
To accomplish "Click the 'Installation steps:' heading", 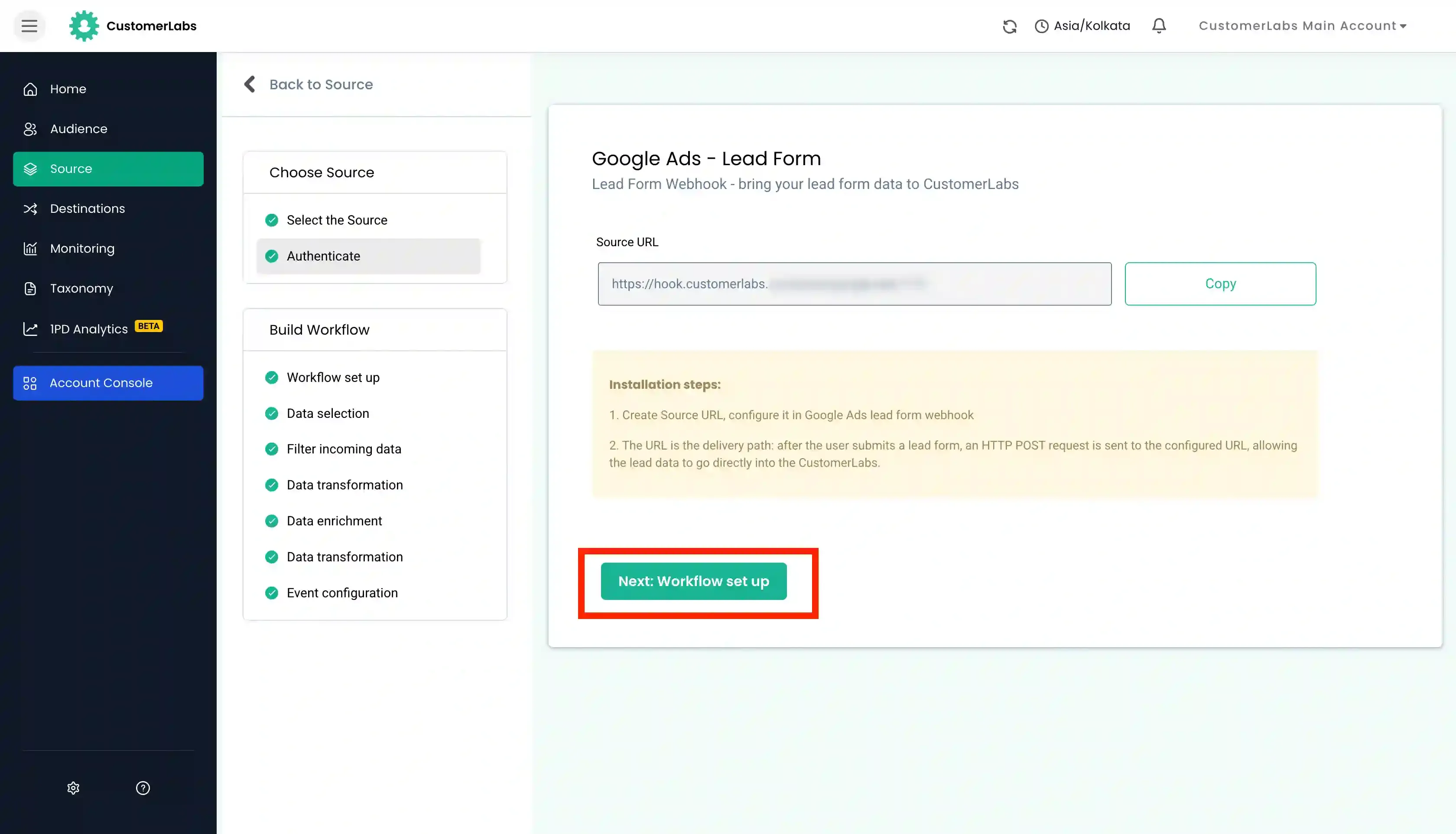I will click(665, 384).
